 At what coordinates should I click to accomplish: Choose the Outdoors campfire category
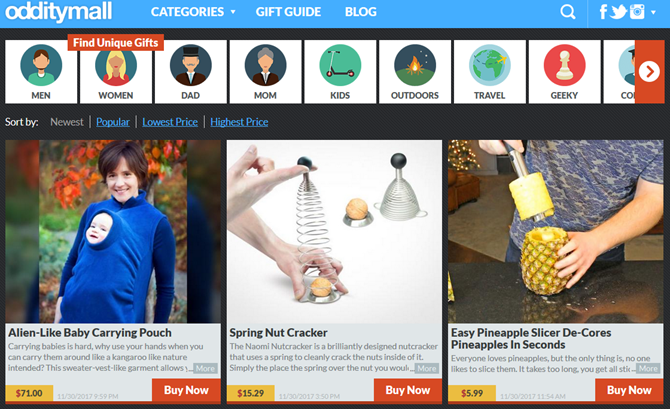coord(415,72)
